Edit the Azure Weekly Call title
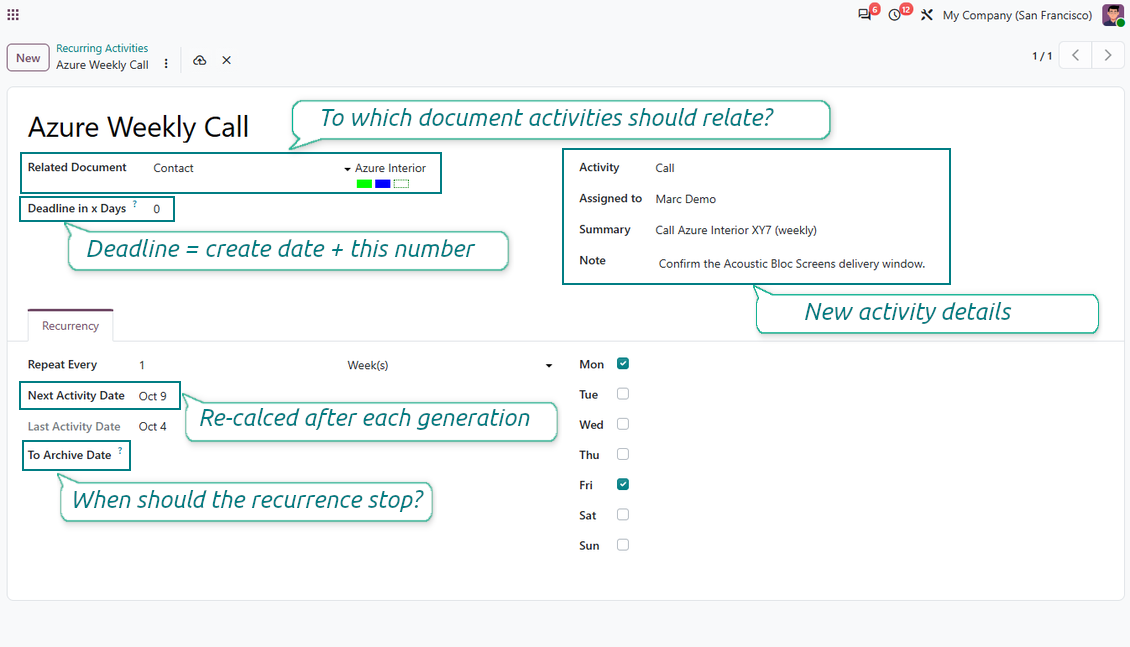The width and height of the screenshot is (1130, 647). 138,128
